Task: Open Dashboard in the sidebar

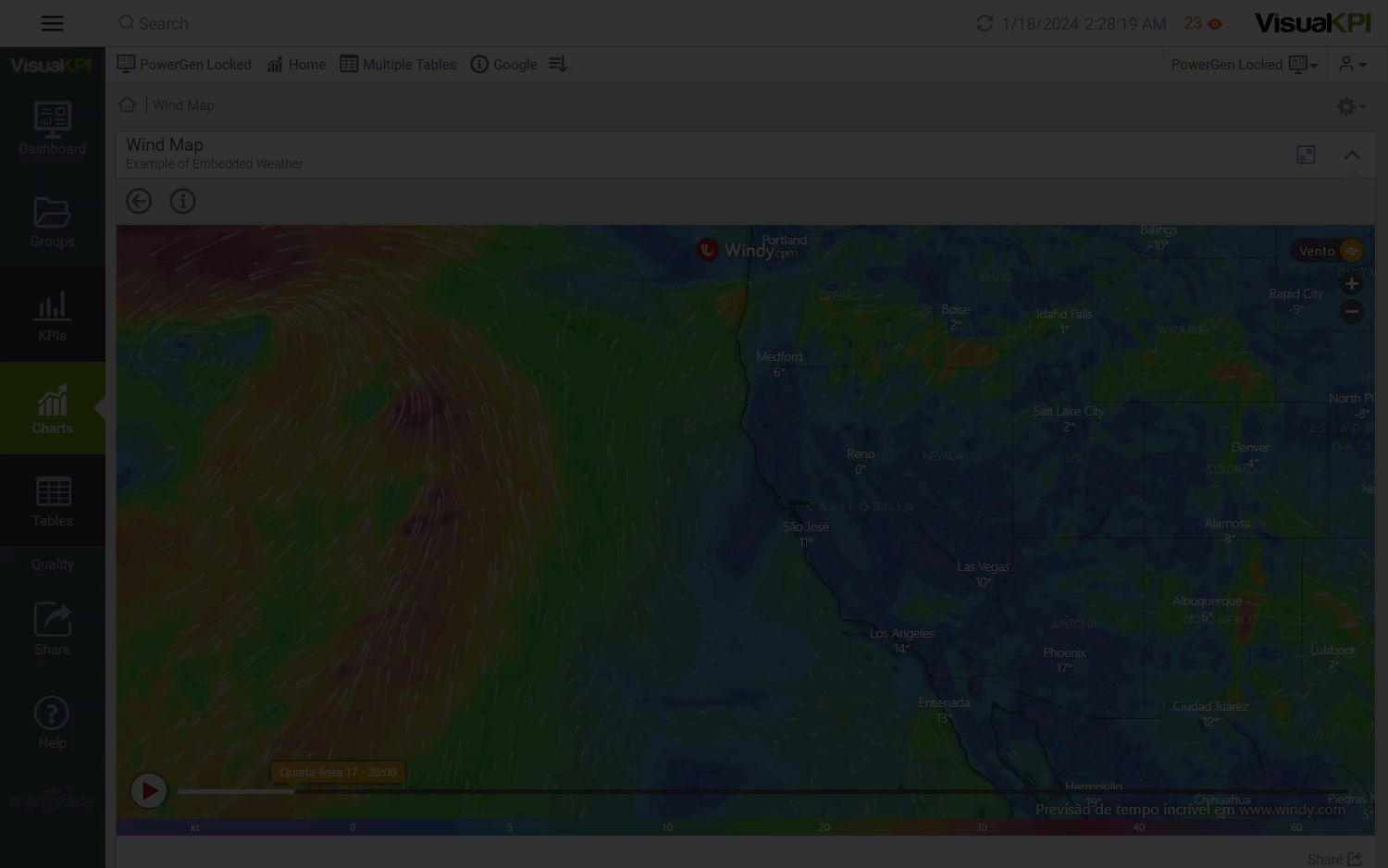Action: 53,130
